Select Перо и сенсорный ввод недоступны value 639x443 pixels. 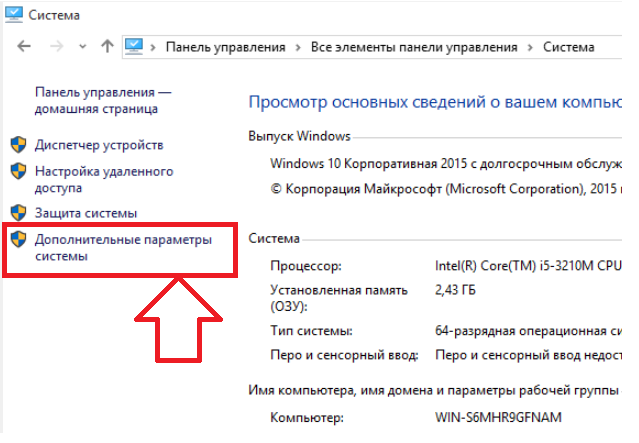(x=528, y=355)
